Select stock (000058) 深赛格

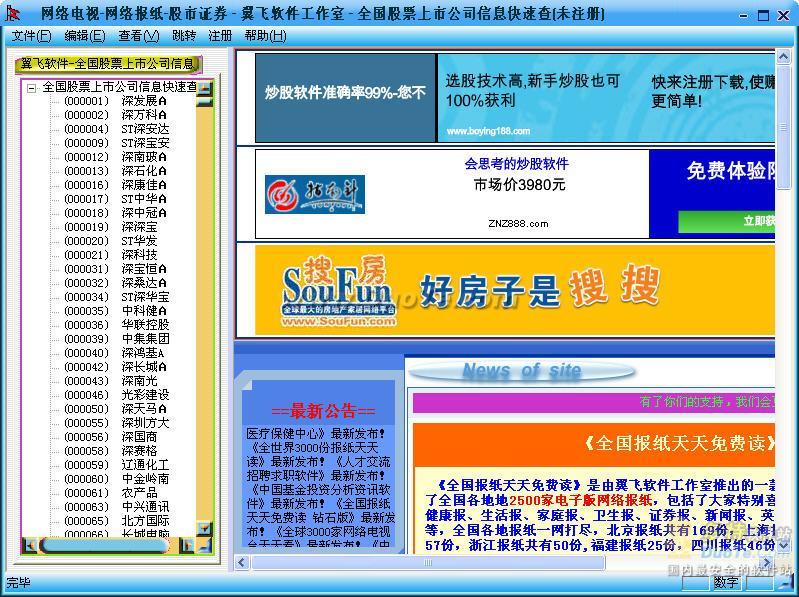[x=111, y=451]
